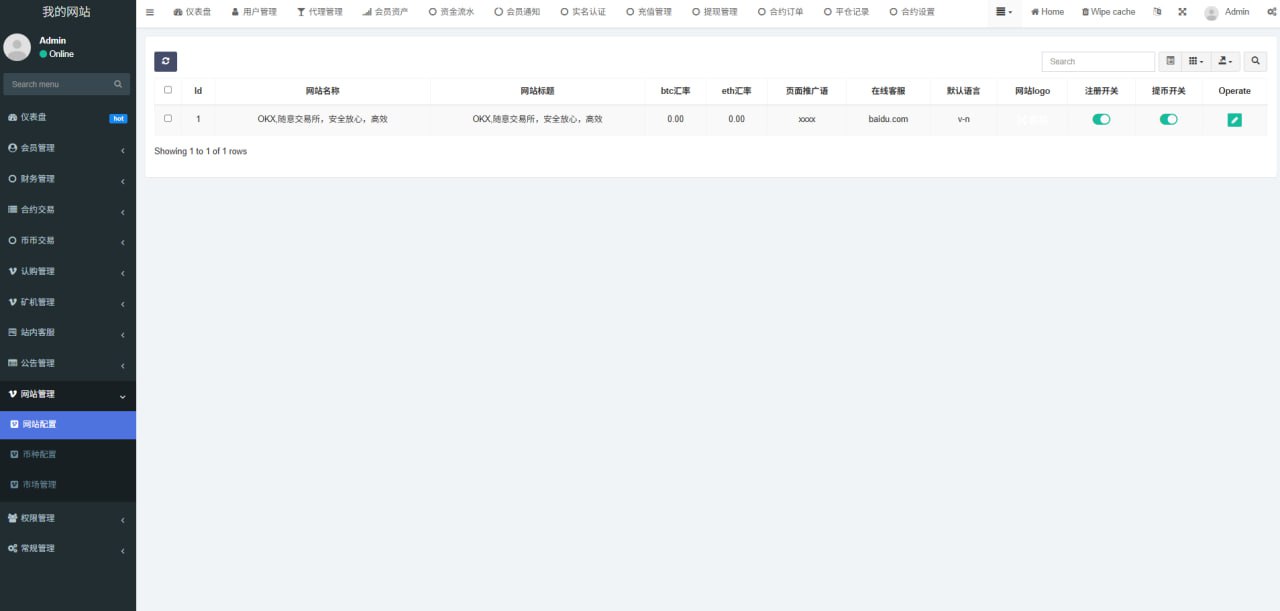Enter fullscreen mode via expand icon
Viewport: 1280px width, 611px height.
[1182, 12]
